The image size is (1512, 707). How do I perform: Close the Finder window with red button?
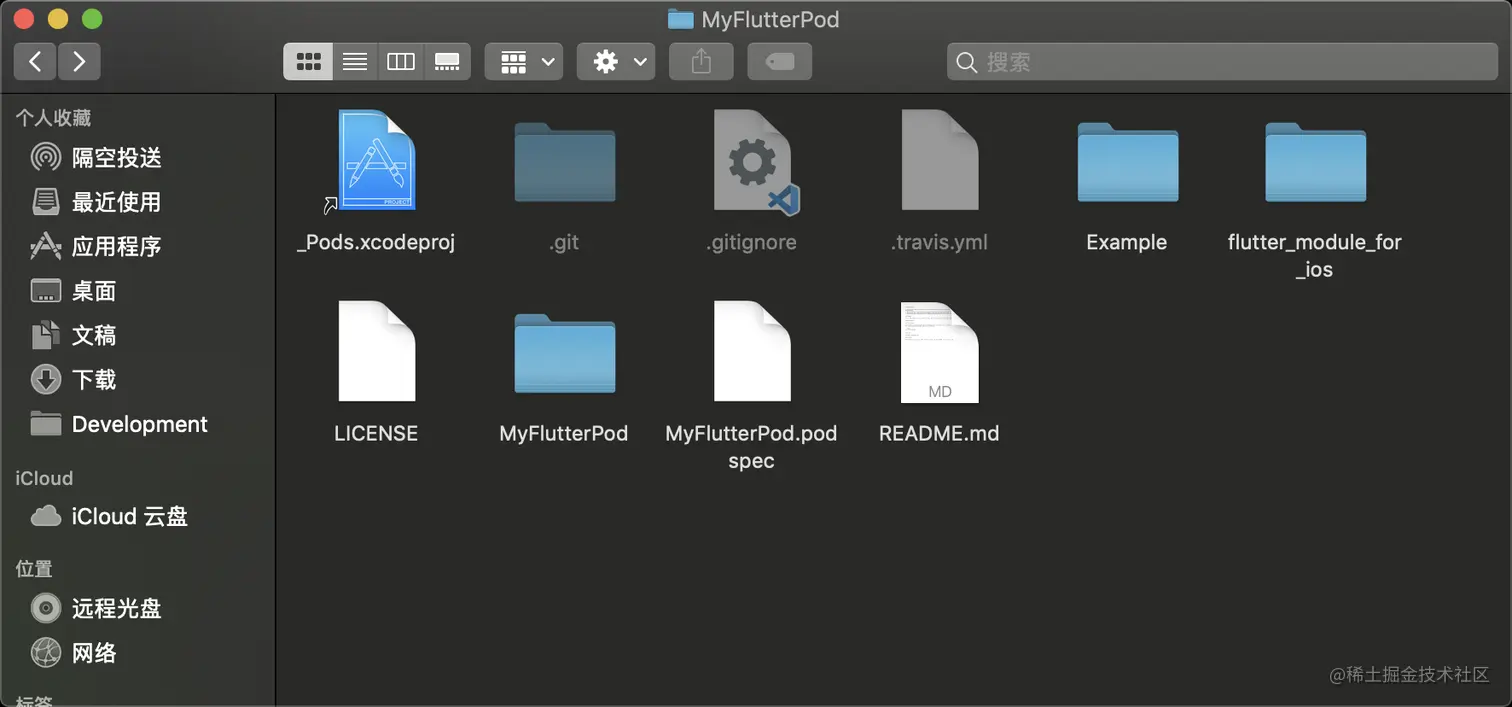(24, 19)
